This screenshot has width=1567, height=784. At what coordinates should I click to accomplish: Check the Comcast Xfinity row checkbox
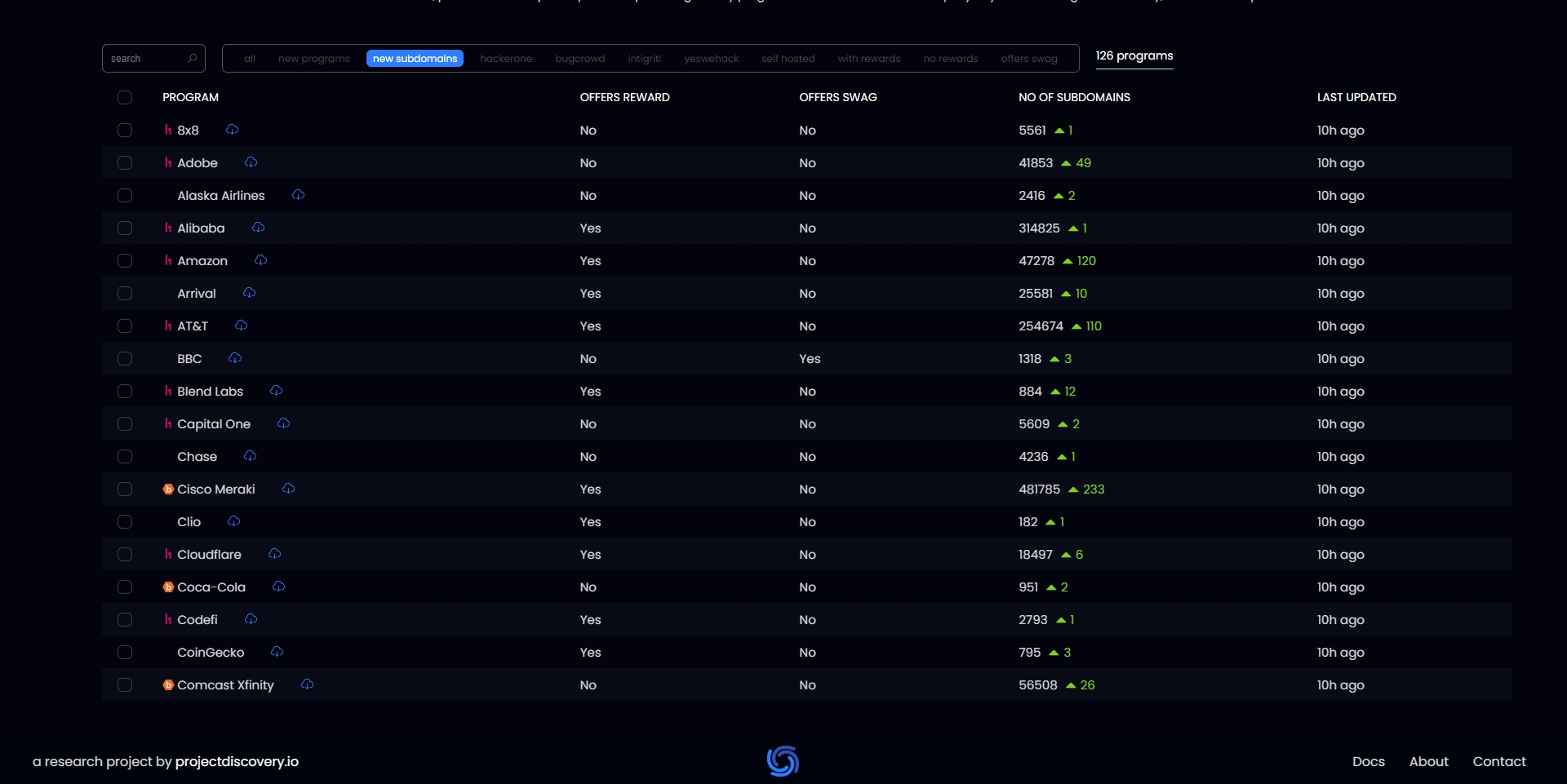[x=125, y=685]
